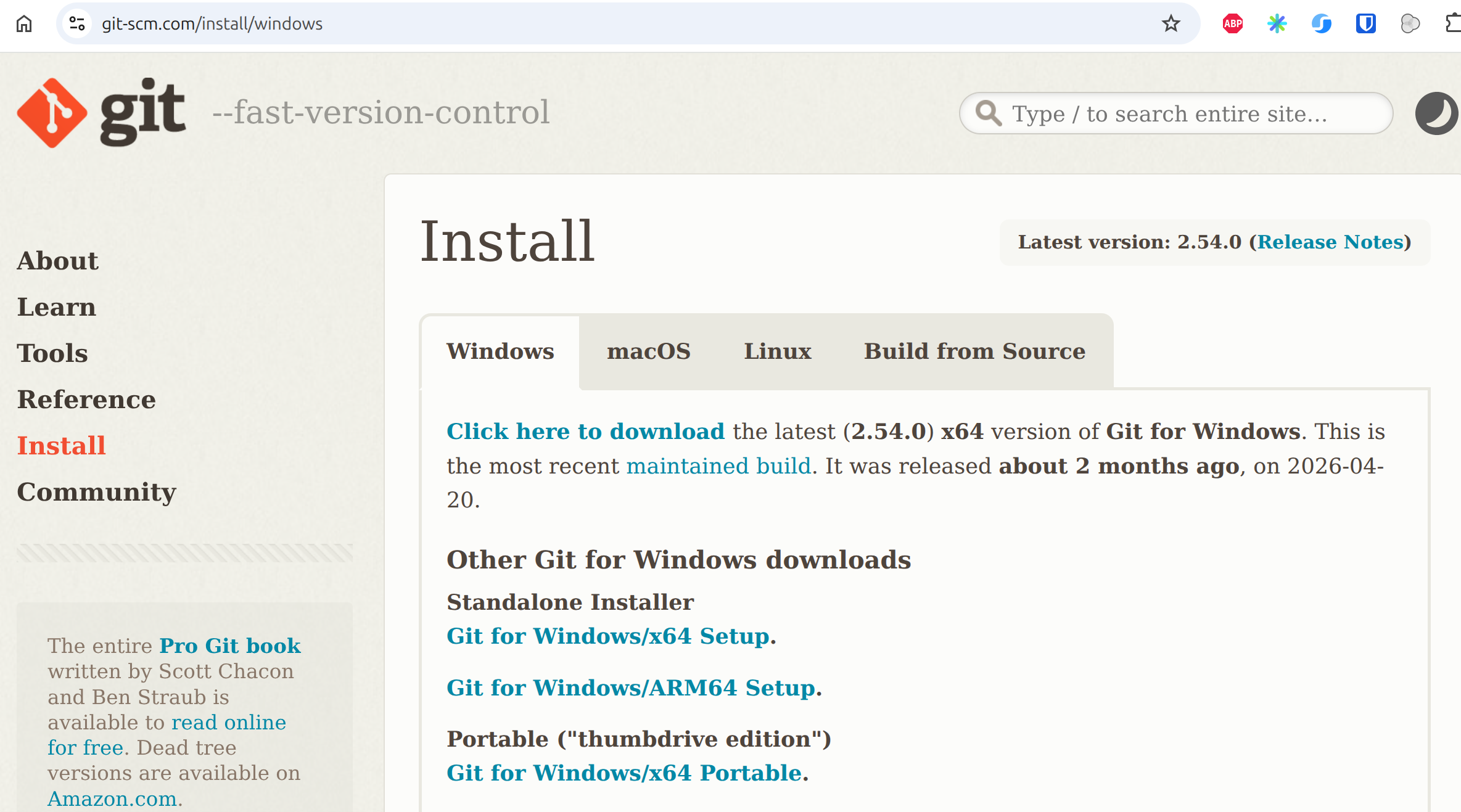Open site information icon in address bar
The height and width of the screenshot is (812, 1461).
point(77,24)
